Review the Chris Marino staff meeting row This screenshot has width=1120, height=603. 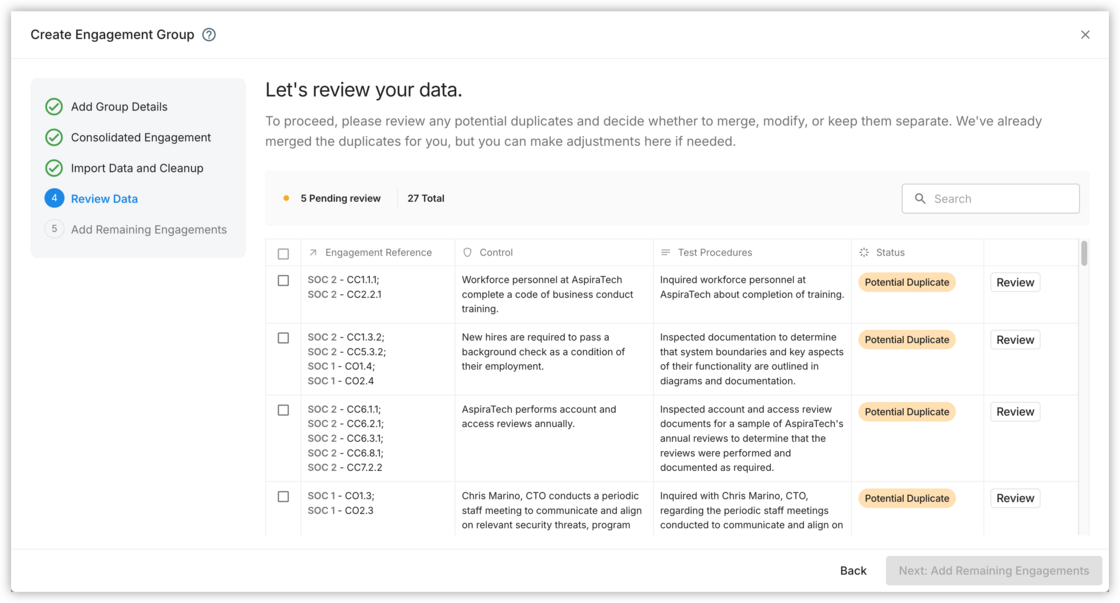(x=1015, y=498)
